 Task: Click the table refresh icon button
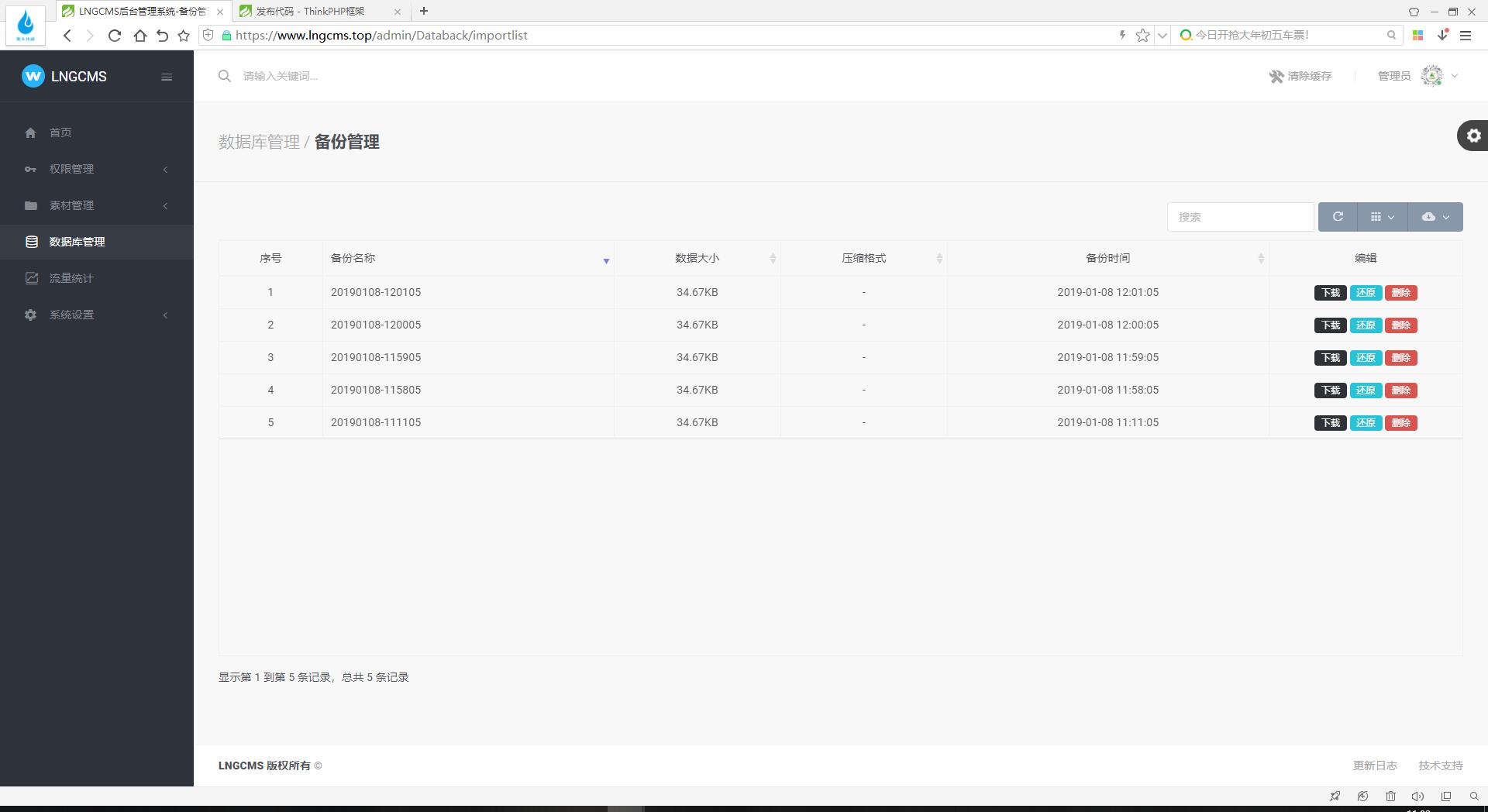pyautogui.click(x=1337, y=217)
